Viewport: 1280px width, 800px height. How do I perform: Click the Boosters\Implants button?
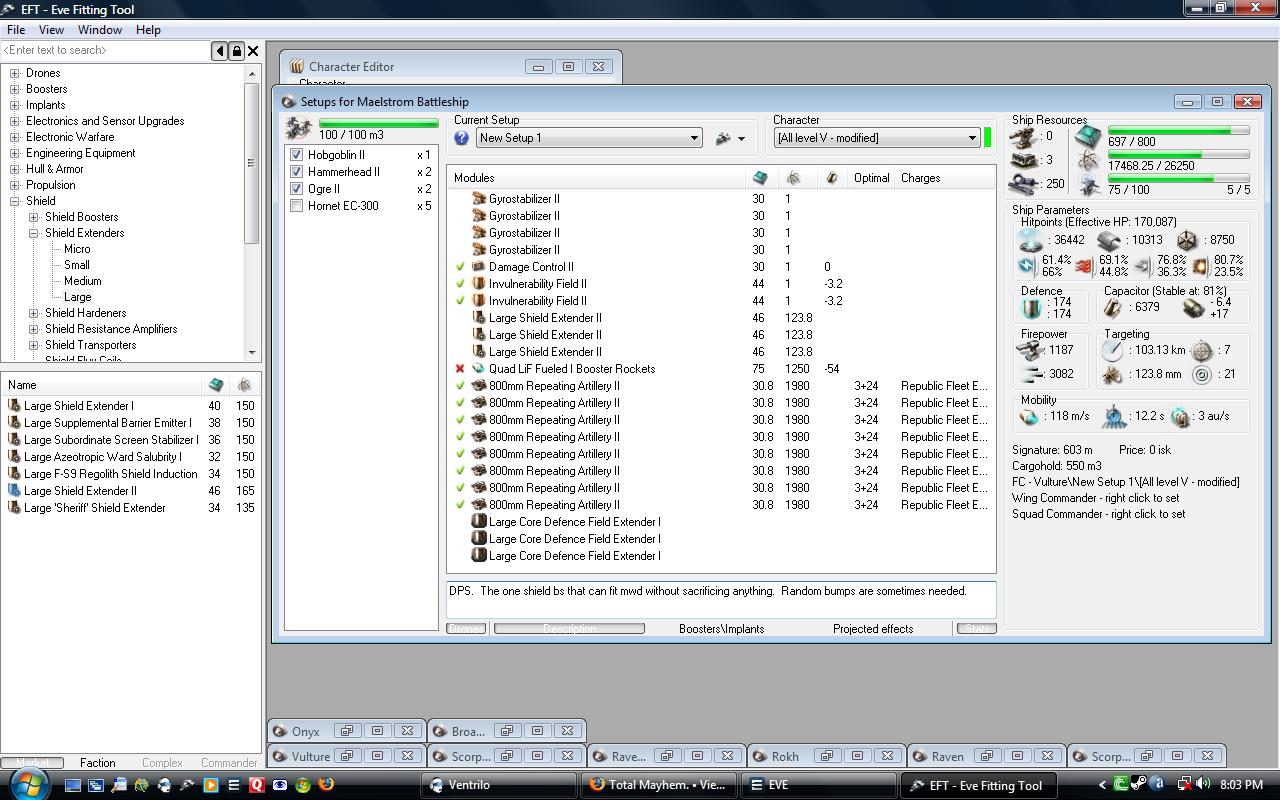(x=721, y=629)
